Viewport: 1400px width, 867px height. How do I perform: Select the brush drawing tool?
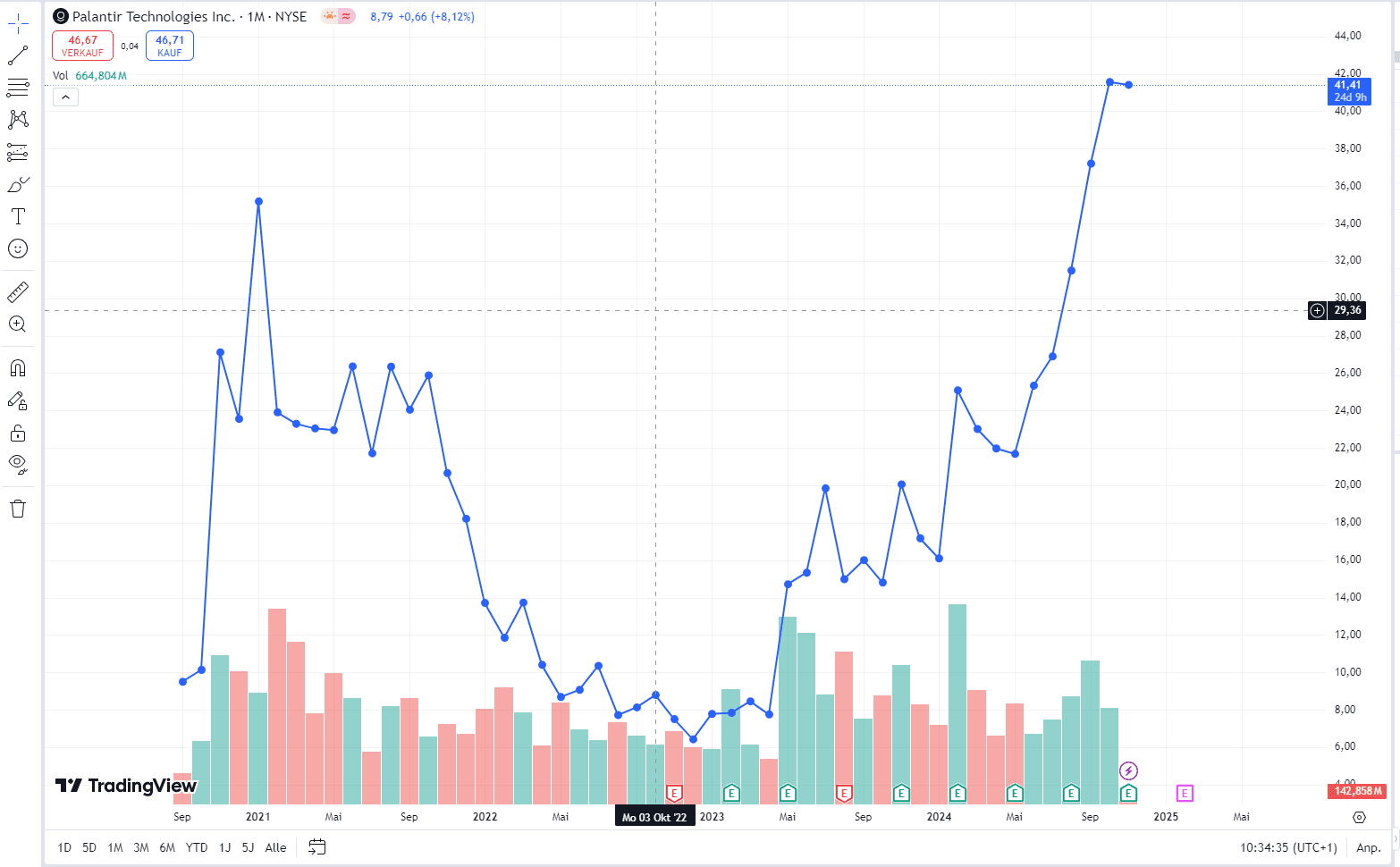(18, 184)
